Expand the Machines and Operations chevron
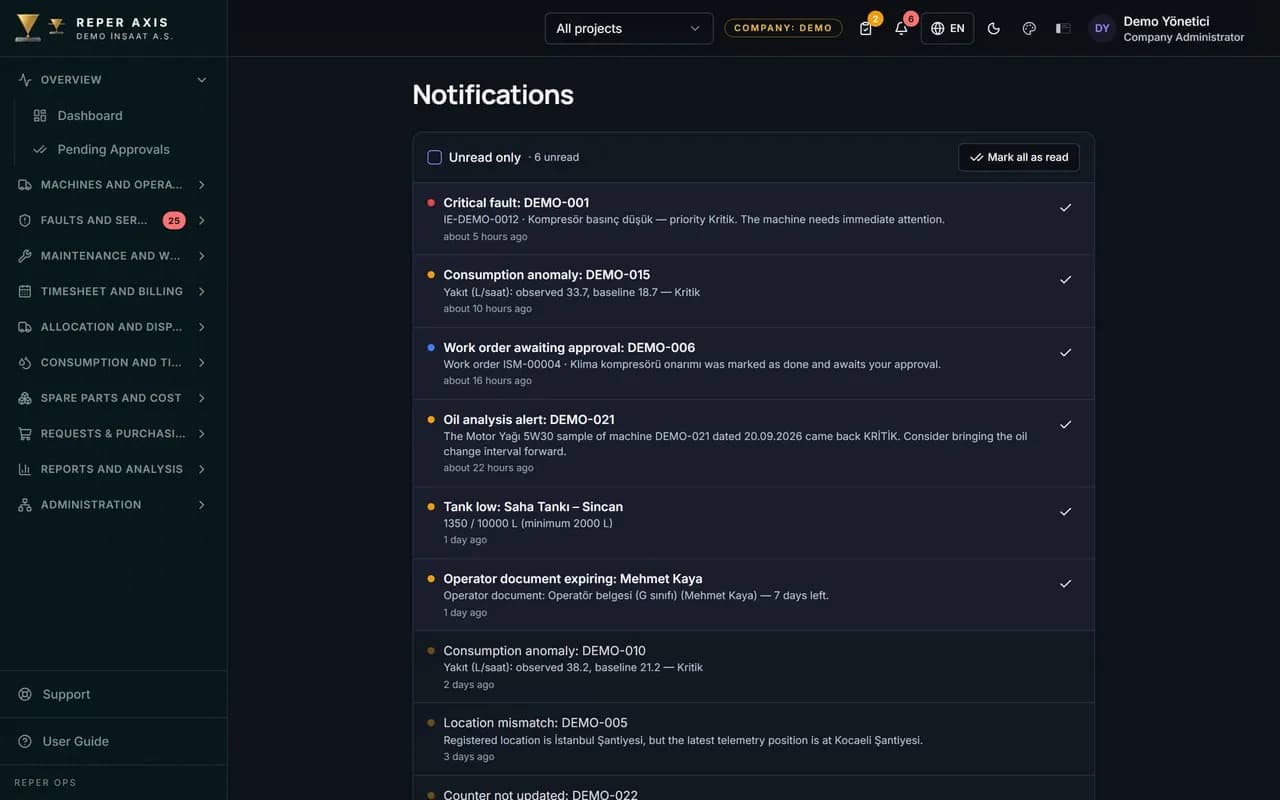Viewport: 1280px width, 800px height. tap(202, 185)
